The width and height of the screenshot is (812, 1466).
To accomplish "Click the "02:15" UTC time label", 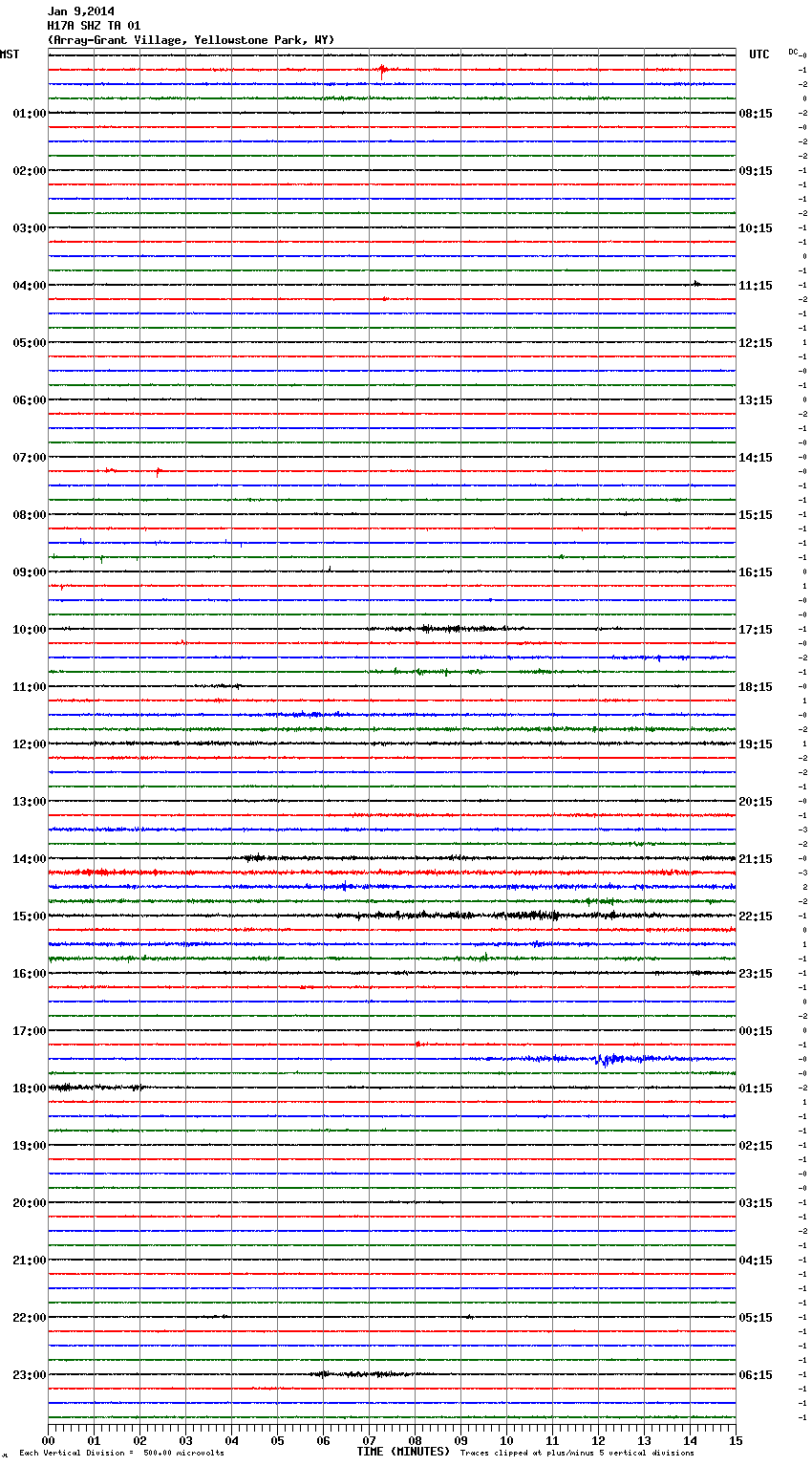I will click(756, 1146).
